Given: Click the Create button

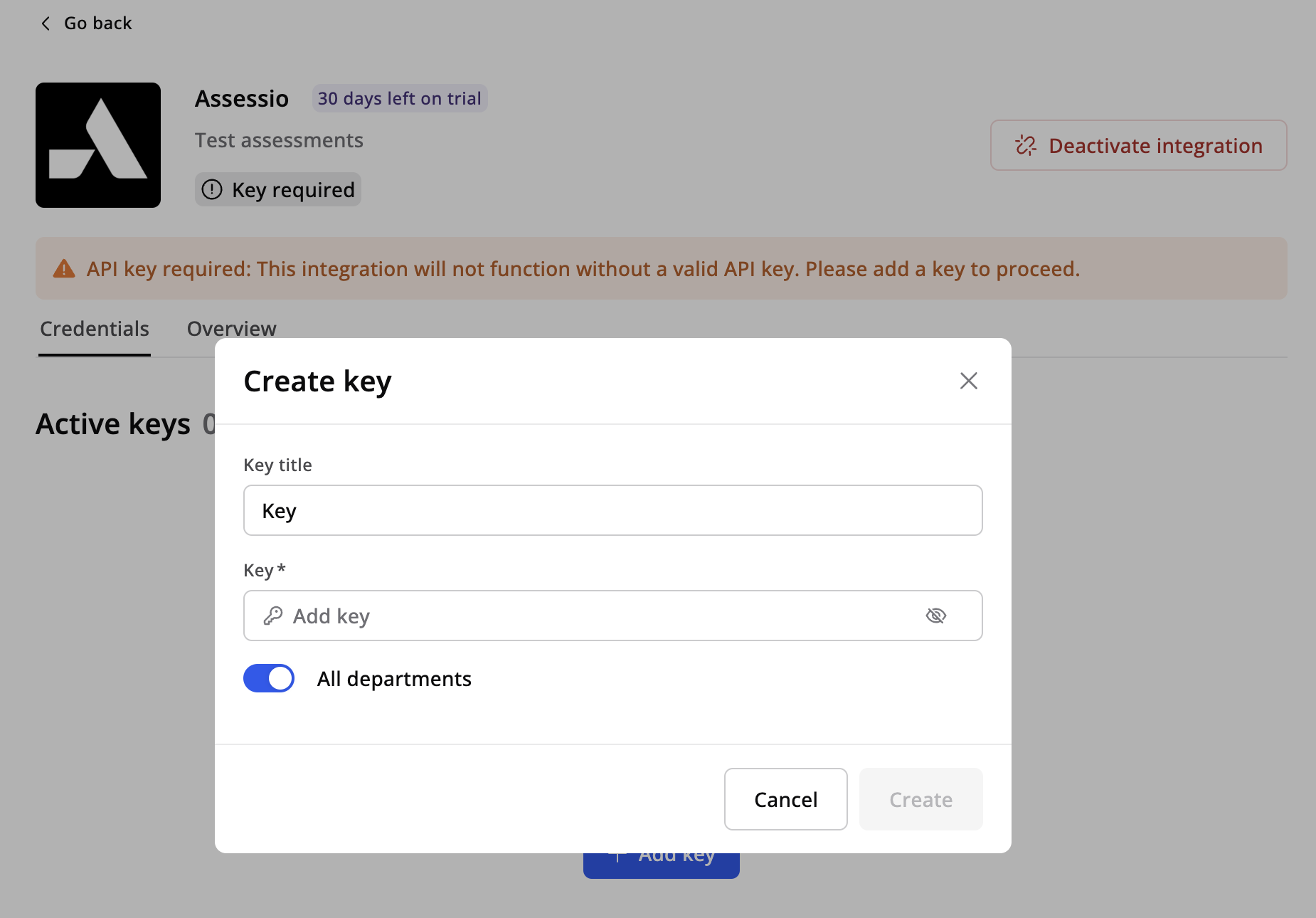Looking at the screenshot, I should coord(920,799).
